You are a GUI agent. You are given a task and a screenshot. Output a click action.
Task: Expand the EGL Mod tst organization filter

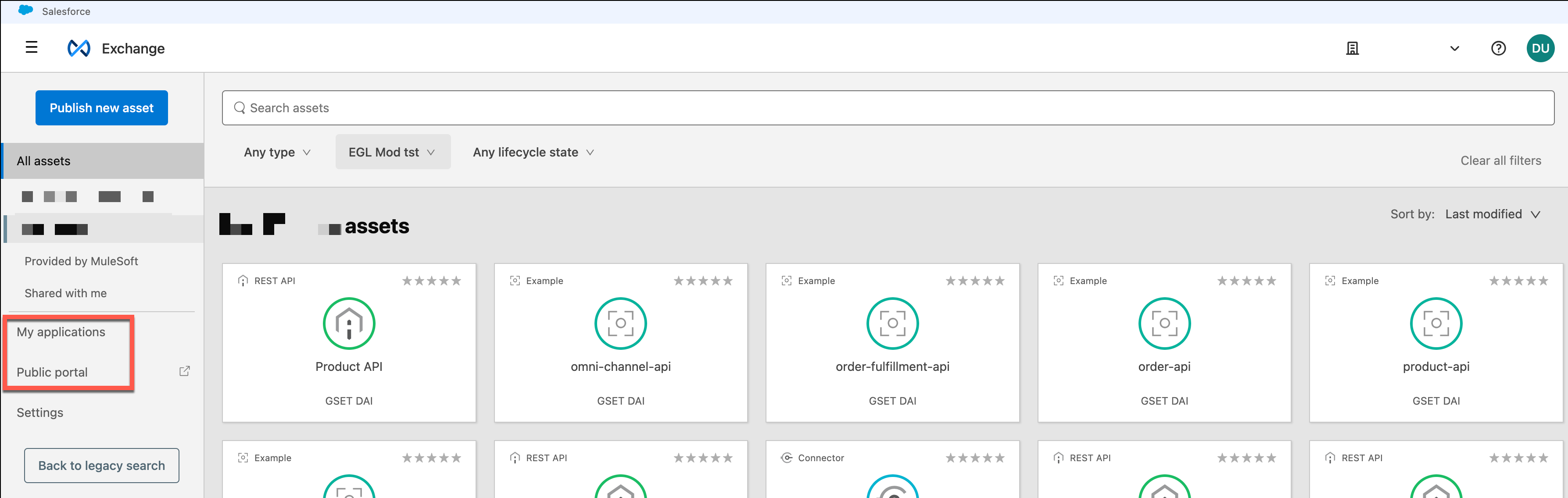coord(390,152)
